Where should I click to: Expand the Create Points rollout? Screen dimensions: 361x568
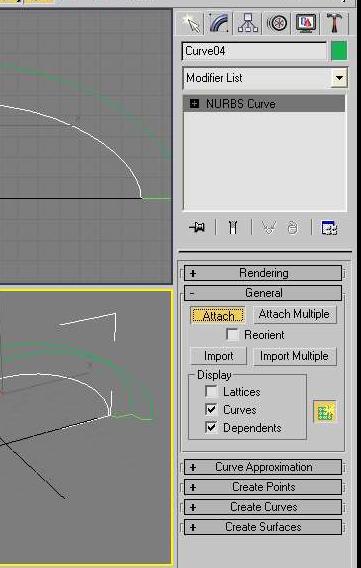pyautogui.click(x=263, y=487)
